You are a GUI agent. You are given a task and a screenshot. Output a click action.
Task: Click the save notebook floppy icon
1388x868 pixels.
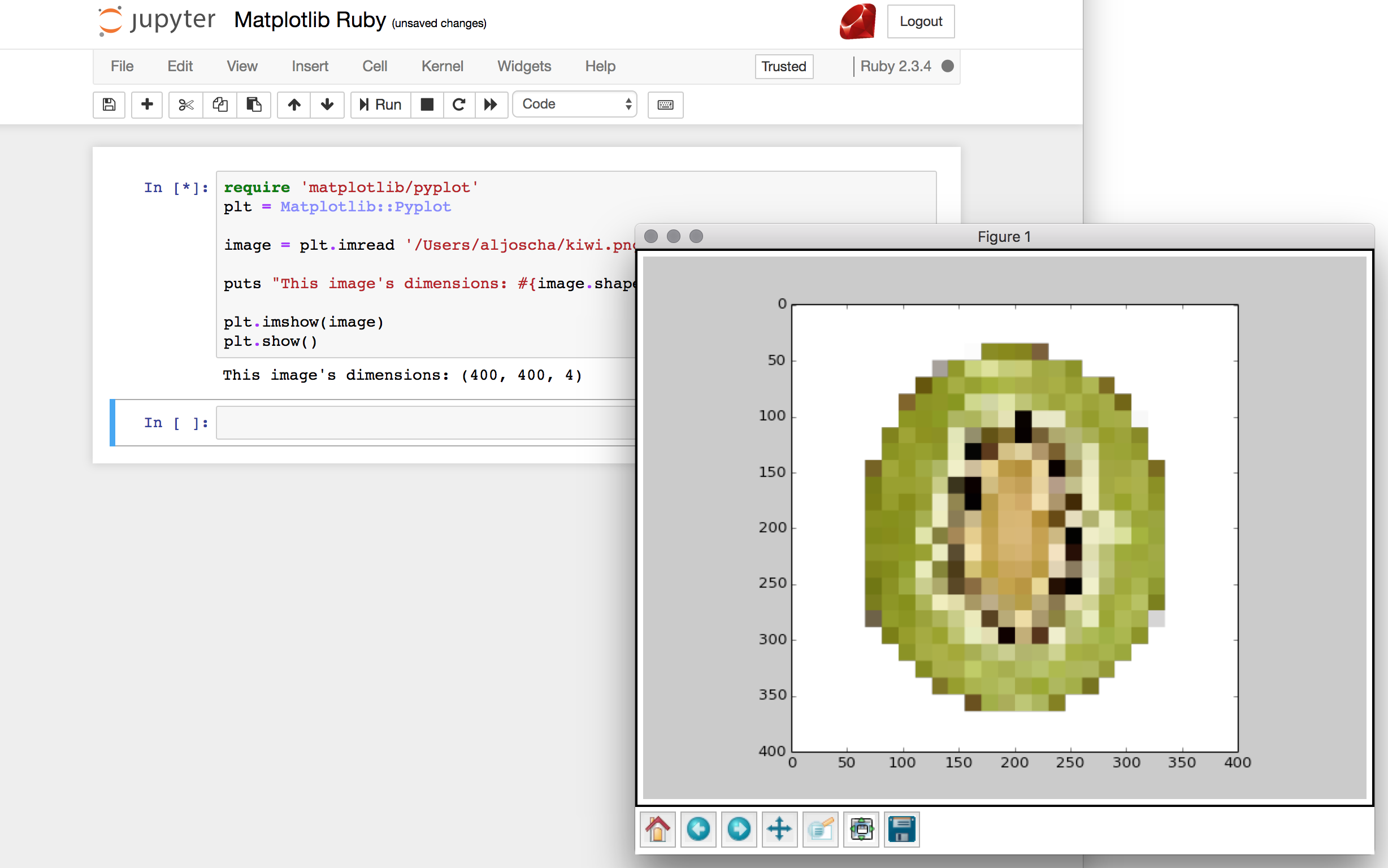109,105
